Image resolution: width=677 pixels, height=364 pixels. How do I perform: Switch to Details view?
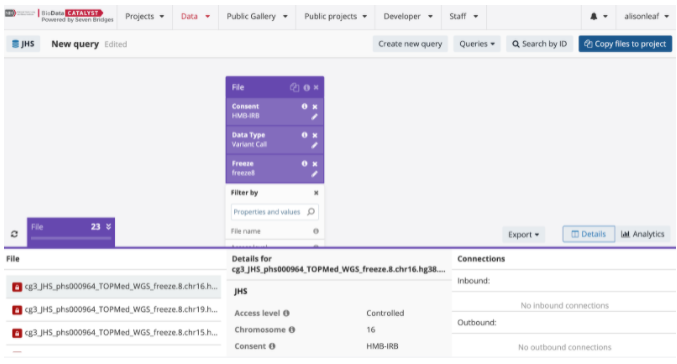pyautogui.click(x=588, y=234)
